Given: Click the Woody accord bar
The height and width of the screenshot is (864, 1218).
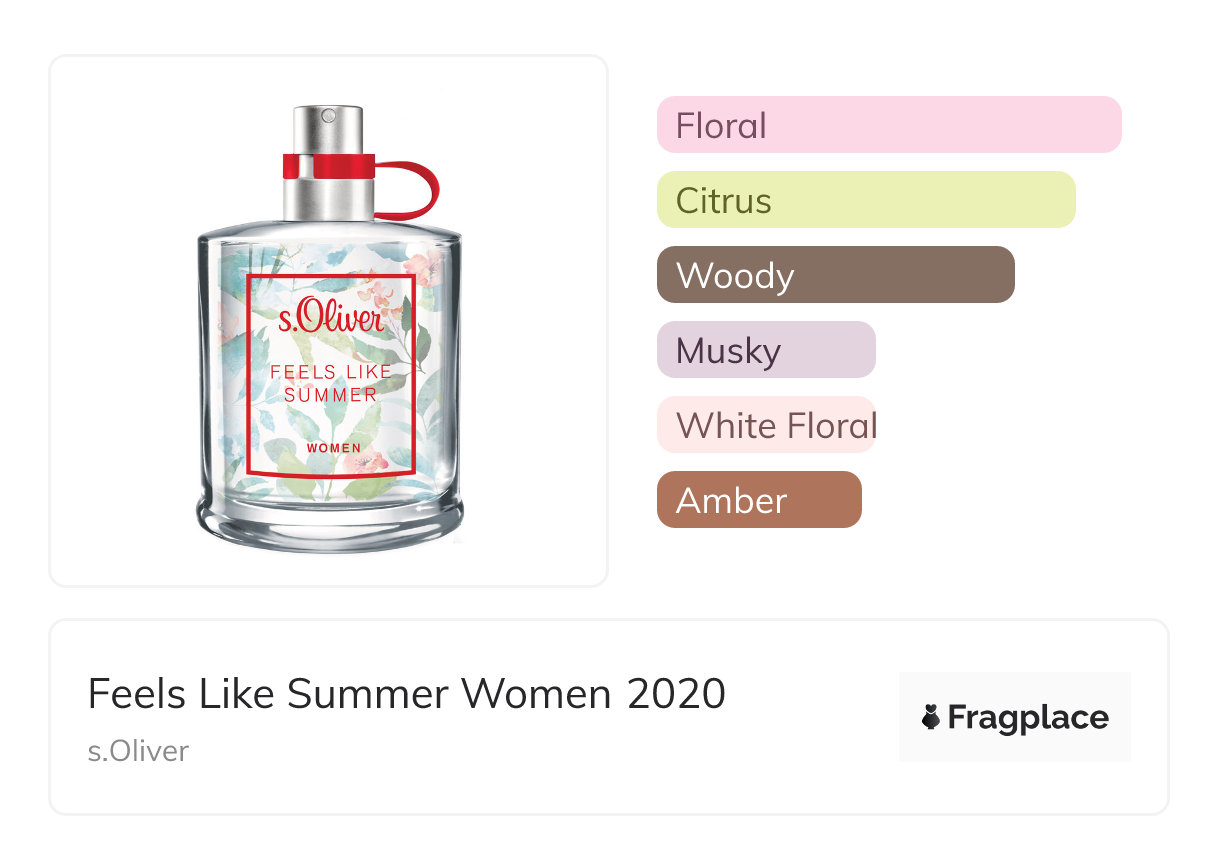Looking at the screenshot, I should (835, 275).
